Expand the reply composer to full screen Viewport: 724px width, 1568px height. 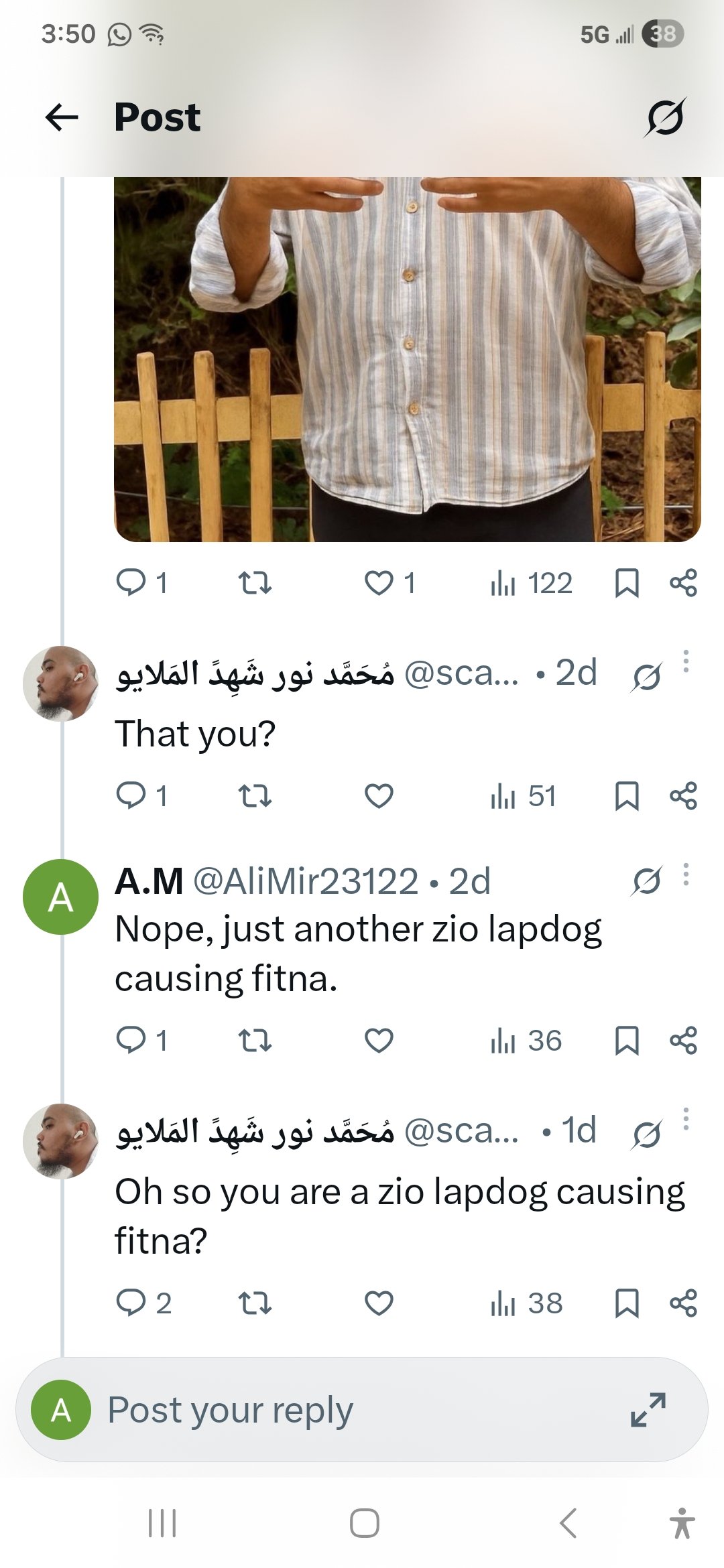click(648, 1410)
